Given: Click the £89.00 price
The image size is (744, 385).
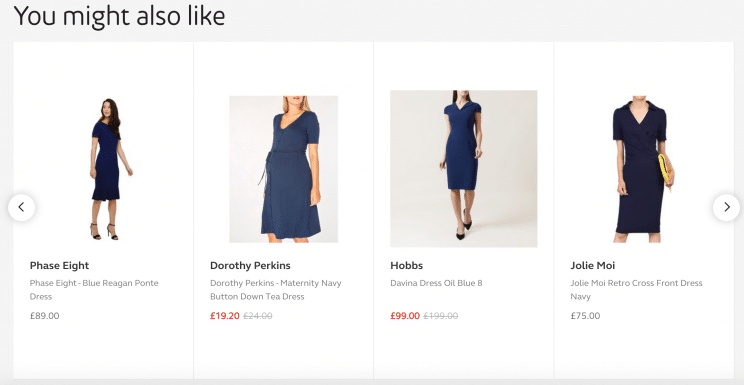Looking at the screenshot, I should click(x=45, y=316).
